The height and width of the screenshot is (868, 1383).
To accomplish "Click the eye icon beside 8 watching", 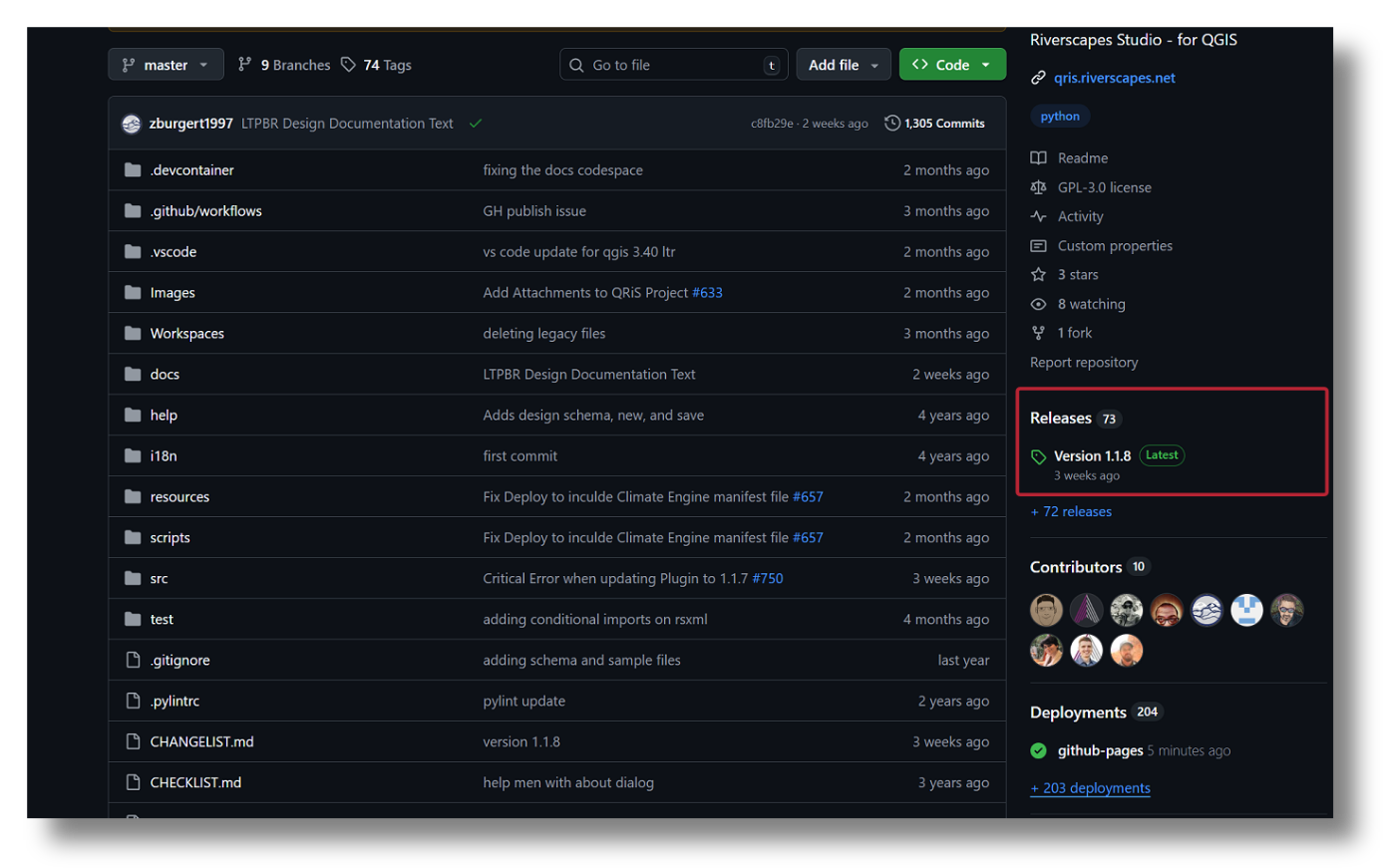I will (x=1038, y=304).
